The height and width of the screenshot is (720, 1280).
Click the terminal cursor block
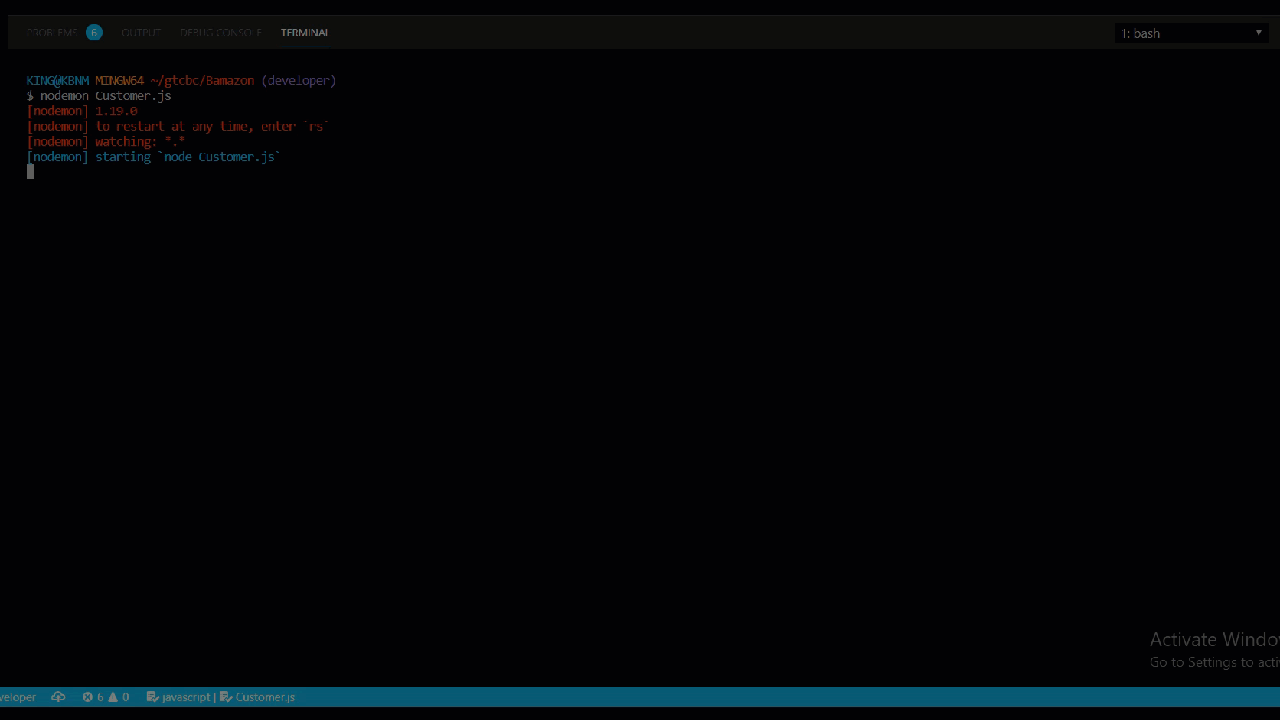coord(30,172)
